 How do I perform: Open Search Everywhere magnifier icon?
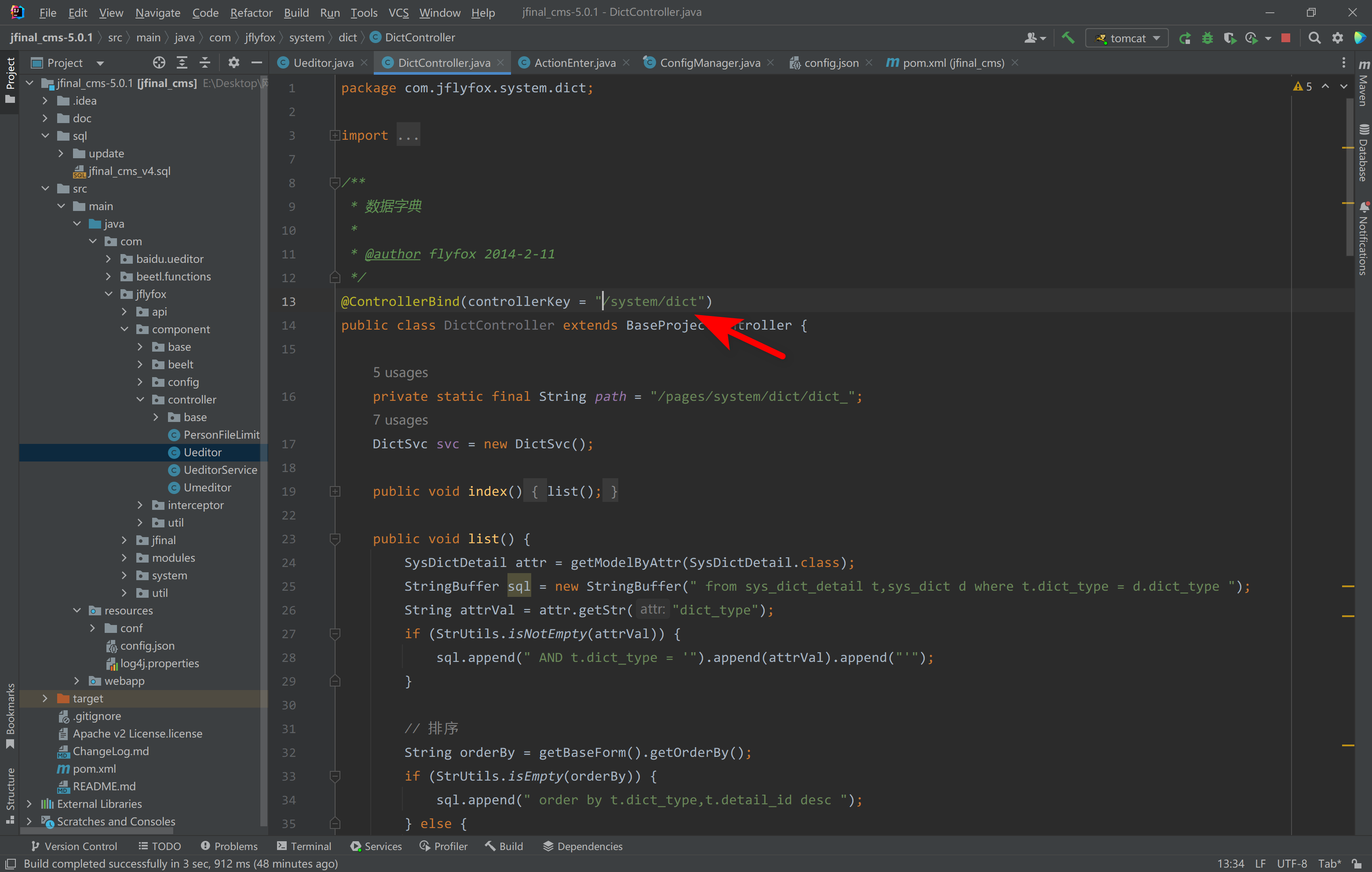tap(1314, 38)
